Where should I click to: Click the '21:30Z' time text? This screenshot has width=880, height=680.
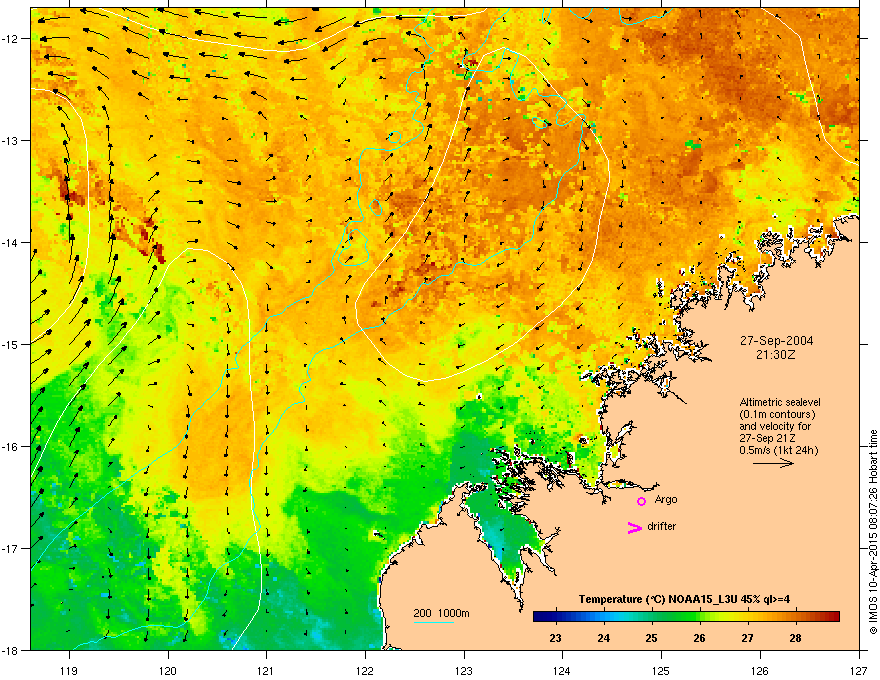776,355
